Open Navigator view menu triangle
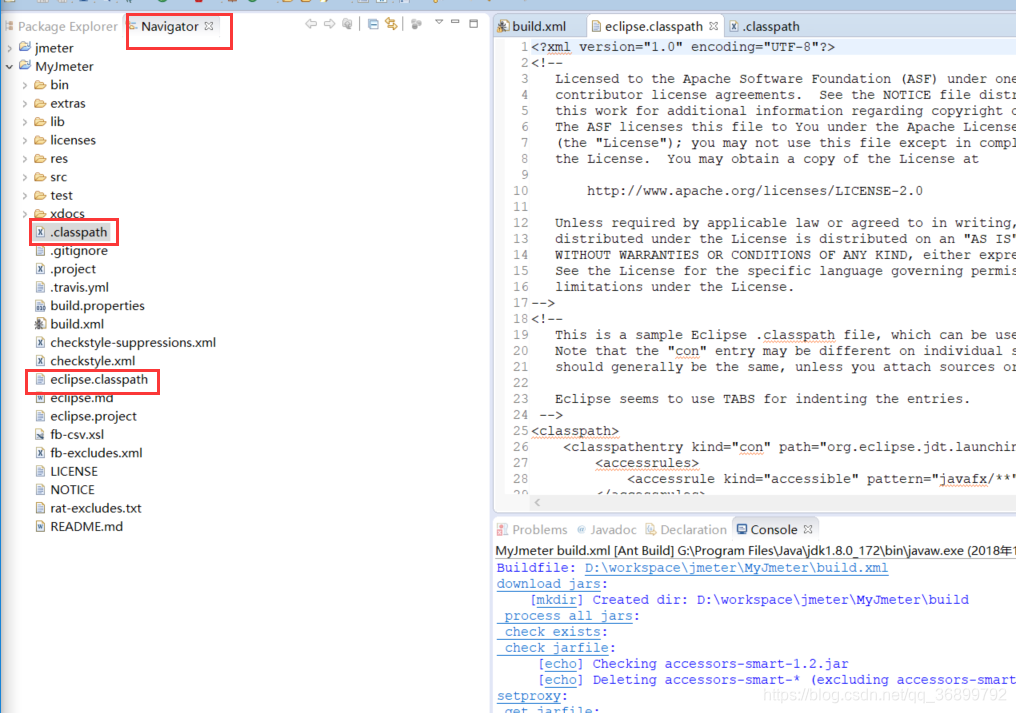 pyautogui.click(x=439, y=22)
